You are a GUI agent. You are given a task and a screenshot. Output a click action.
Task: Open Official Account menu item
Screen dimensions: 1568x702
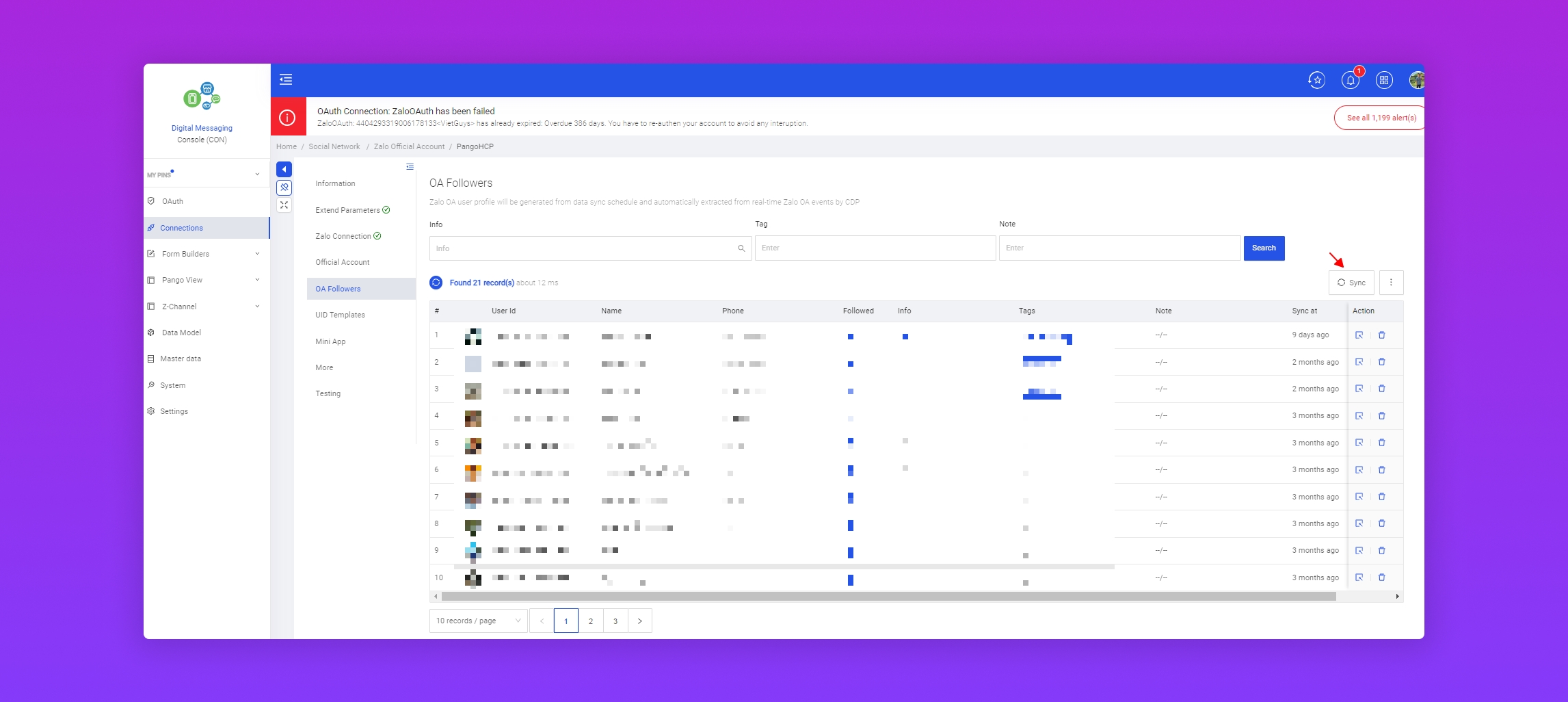pos(342,262)
